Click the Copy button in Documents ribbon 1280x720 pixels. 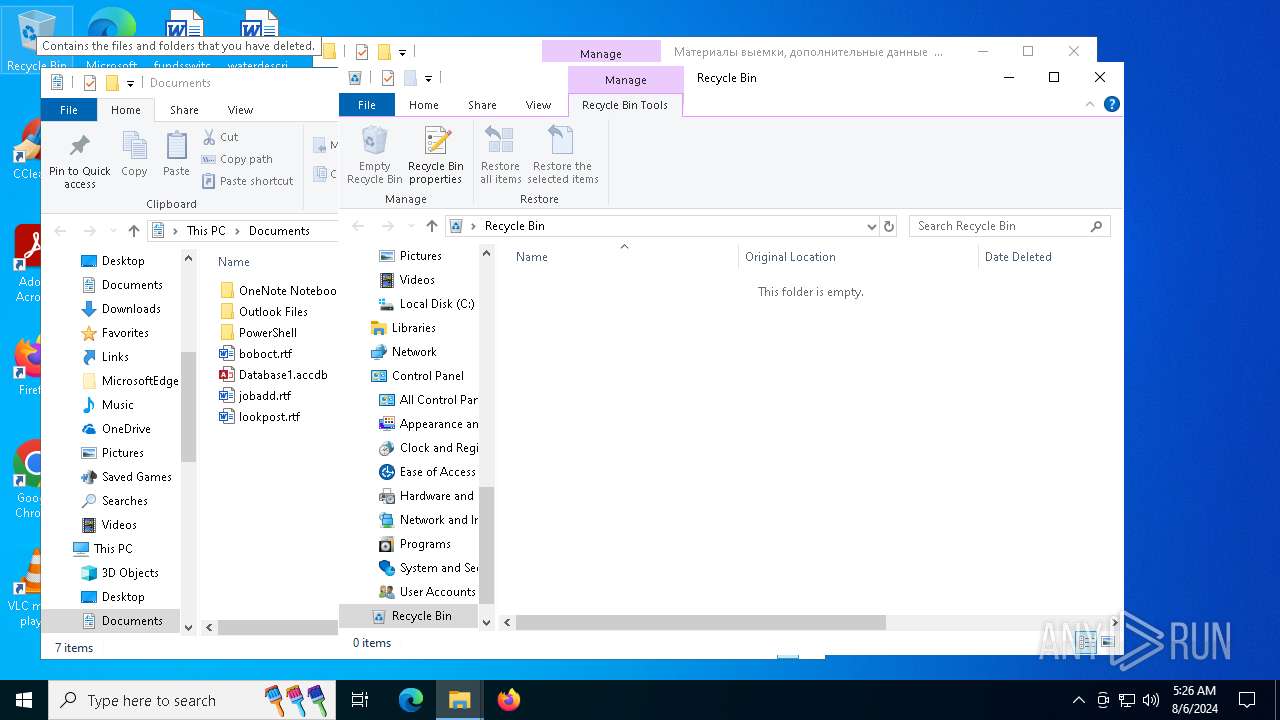[x=134, y=155]
